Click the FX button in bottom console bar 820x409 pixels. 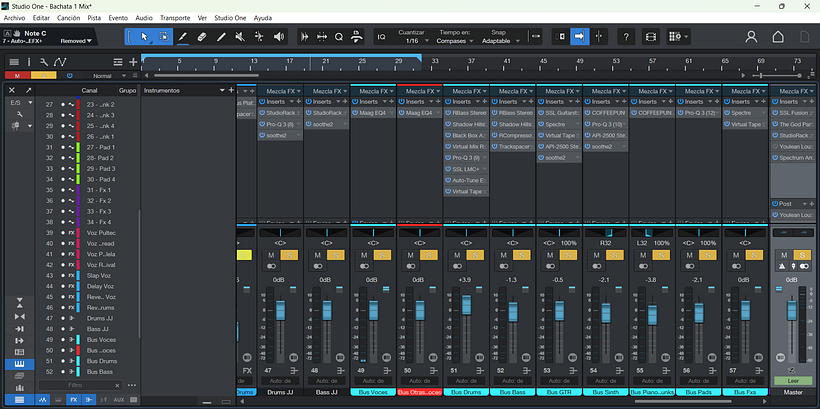click(74, 399)
